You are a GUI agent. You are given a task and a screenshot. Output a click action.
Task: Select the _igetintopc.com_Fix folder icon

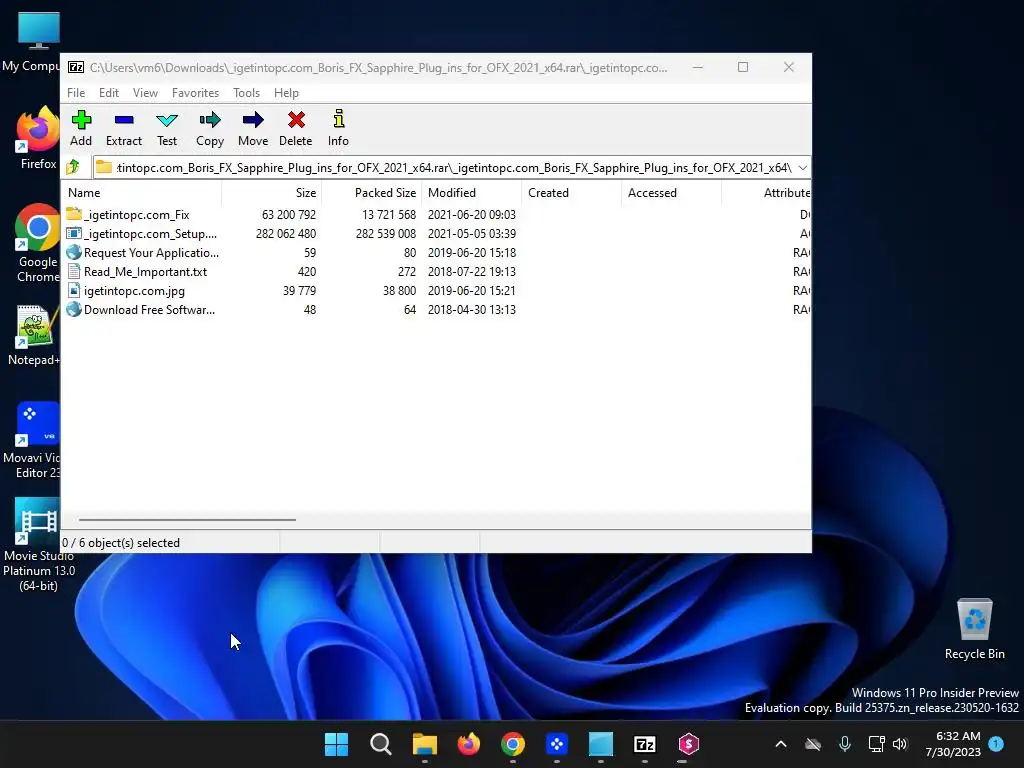click(x=74, y=214)
